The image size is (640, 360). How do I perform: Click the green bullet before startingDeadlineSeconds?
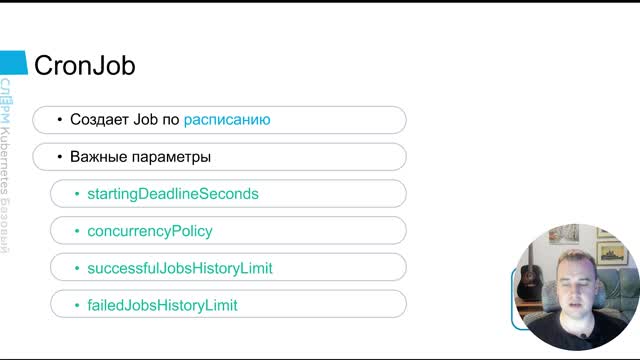[77, 194]
